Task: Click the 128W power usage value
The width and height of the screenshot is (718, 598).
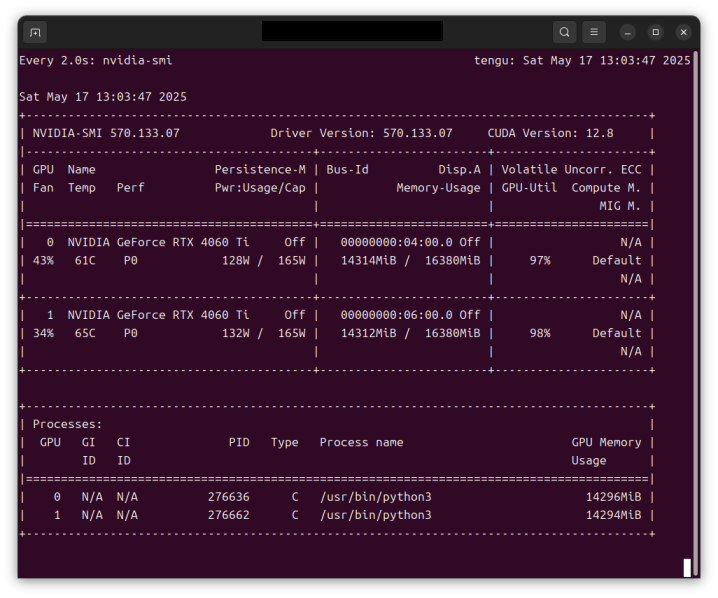Action: pos(236,261)
